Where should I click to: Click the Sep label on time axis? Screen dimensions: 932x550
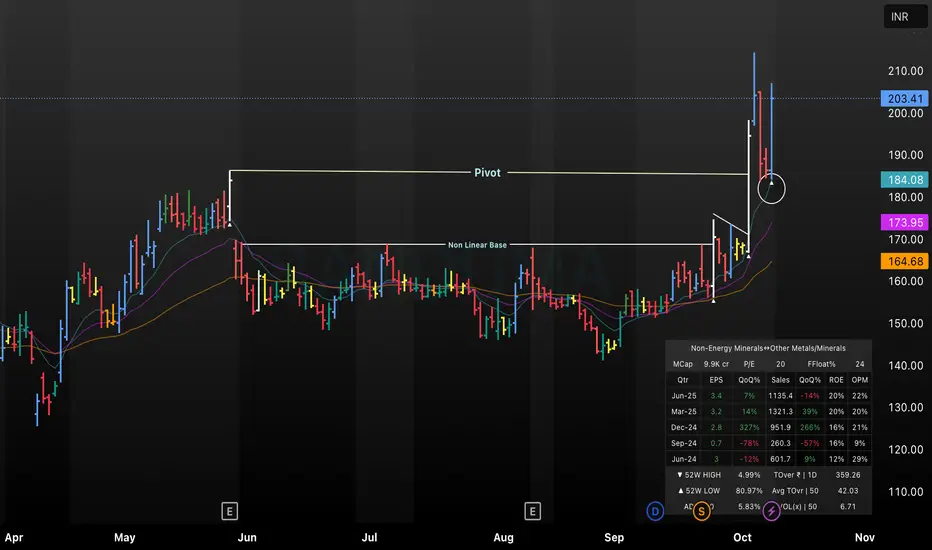point(614,538)
